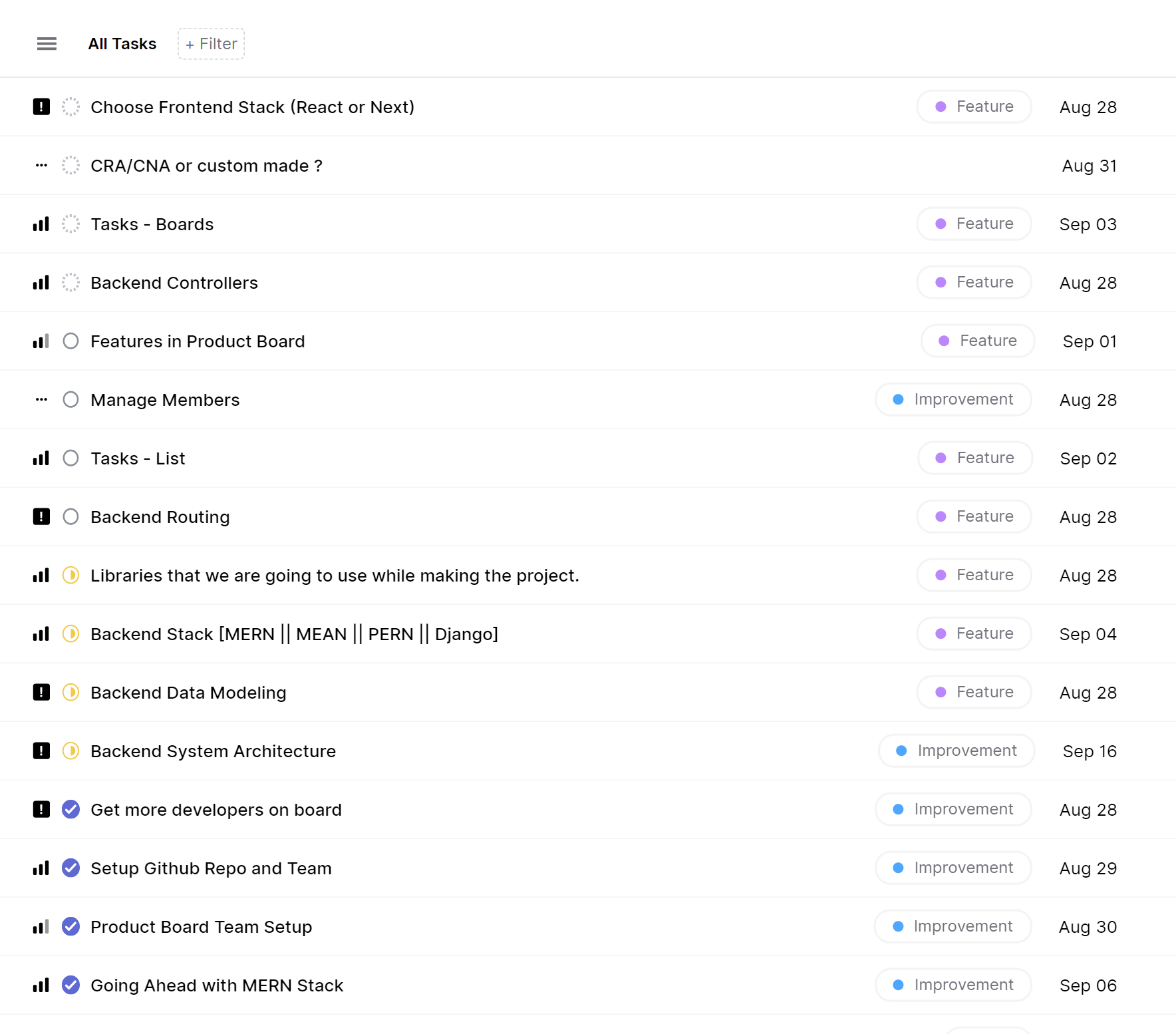Viewport: 1176px width, 1034px height.
Task: Toggle todo status circle on Manage Members
Action: click(x=71, y=399)
